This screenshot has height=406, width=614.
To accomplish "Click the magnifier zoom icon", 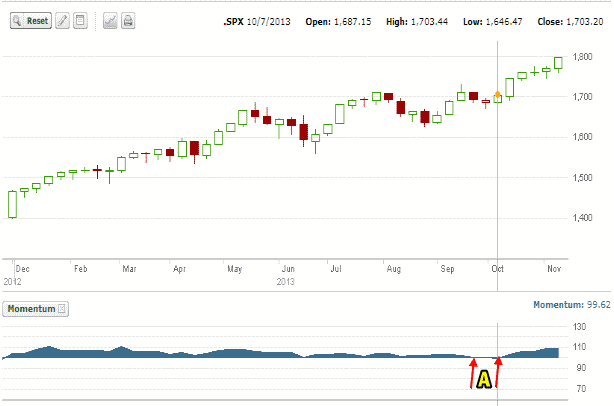I will 17,21.
